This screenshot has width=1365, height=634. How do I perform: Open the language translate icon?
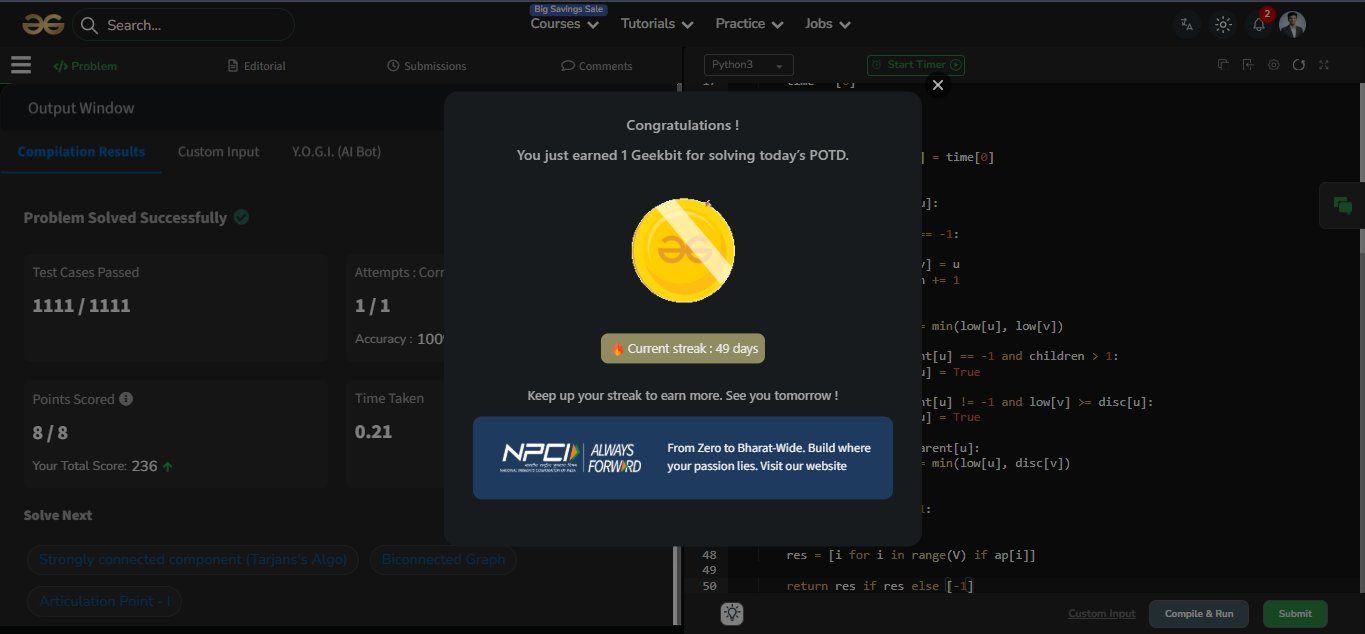click(x=1187, y=25)
